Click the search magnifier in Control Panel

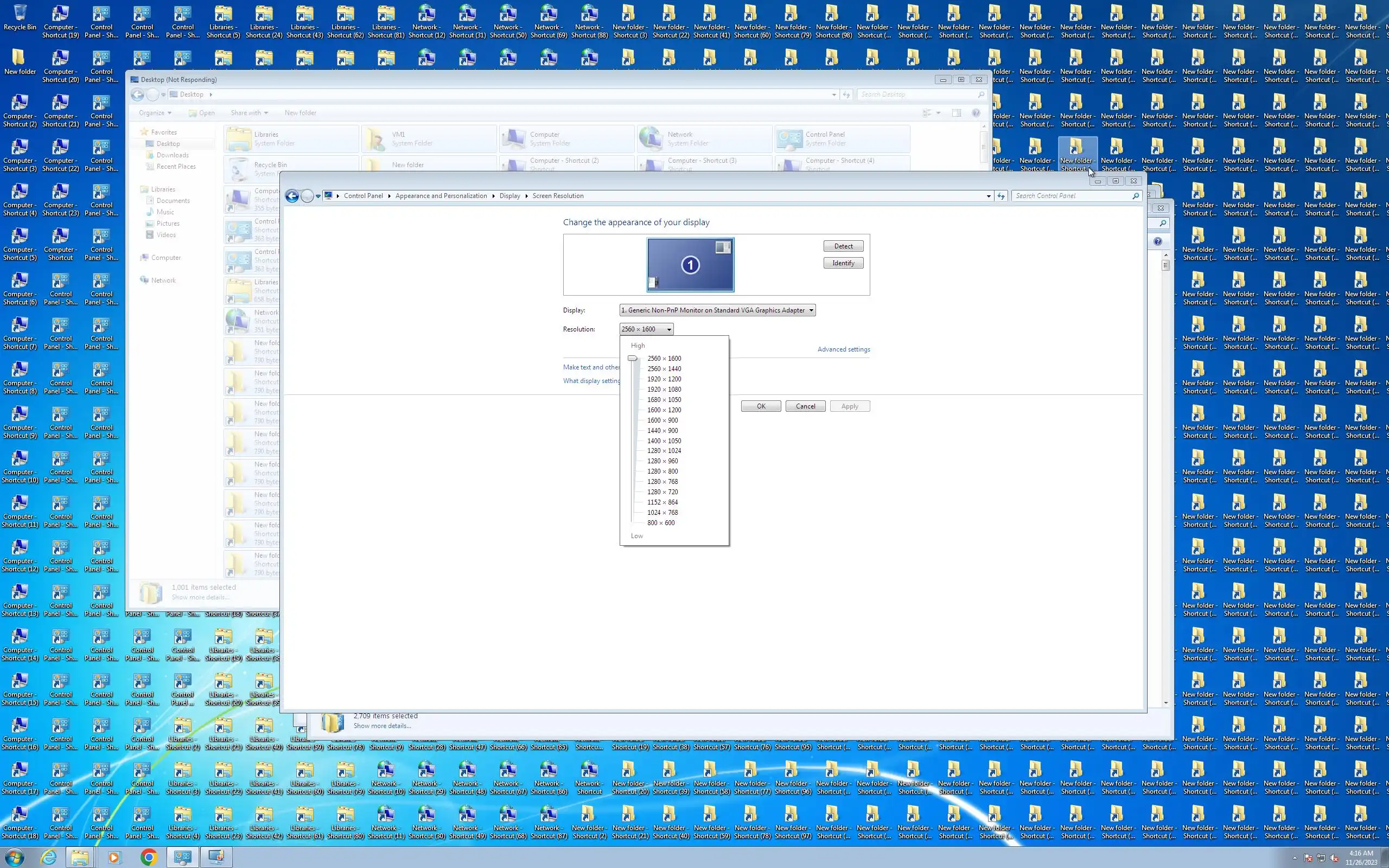[x=1135, y=196]
